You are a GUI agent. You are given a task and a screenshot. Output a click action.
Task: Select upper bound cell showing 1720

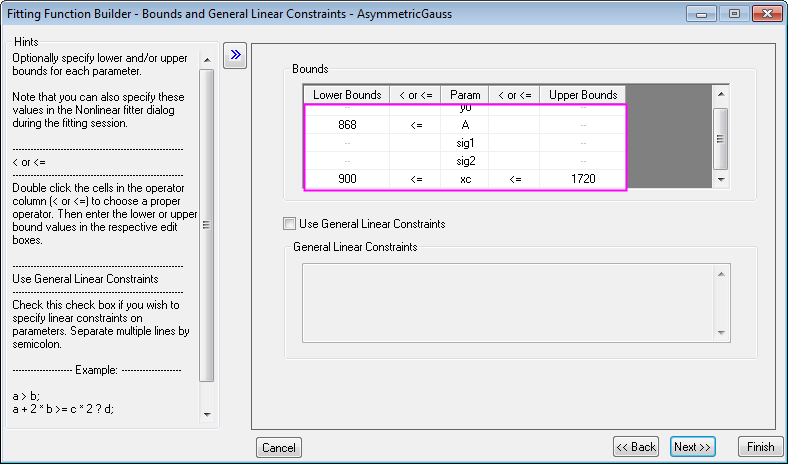tap(583, 177)
